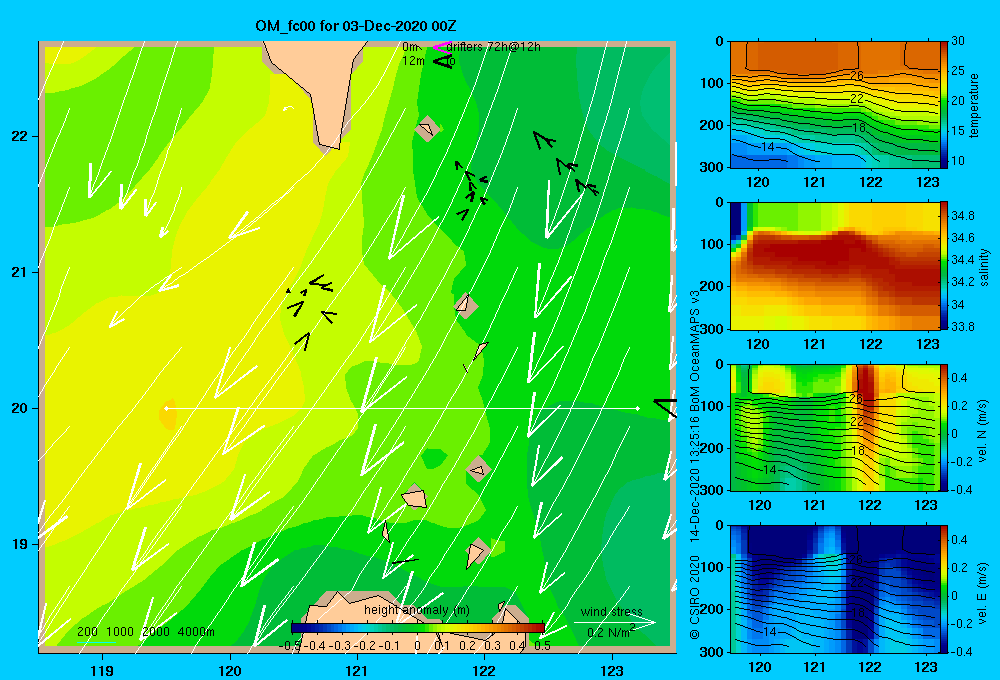Click the map title 'OM_fc00 for 03-Dec-2020 00Z'
This screenshot has width=1000, height=680.
[x=356, y=26]
